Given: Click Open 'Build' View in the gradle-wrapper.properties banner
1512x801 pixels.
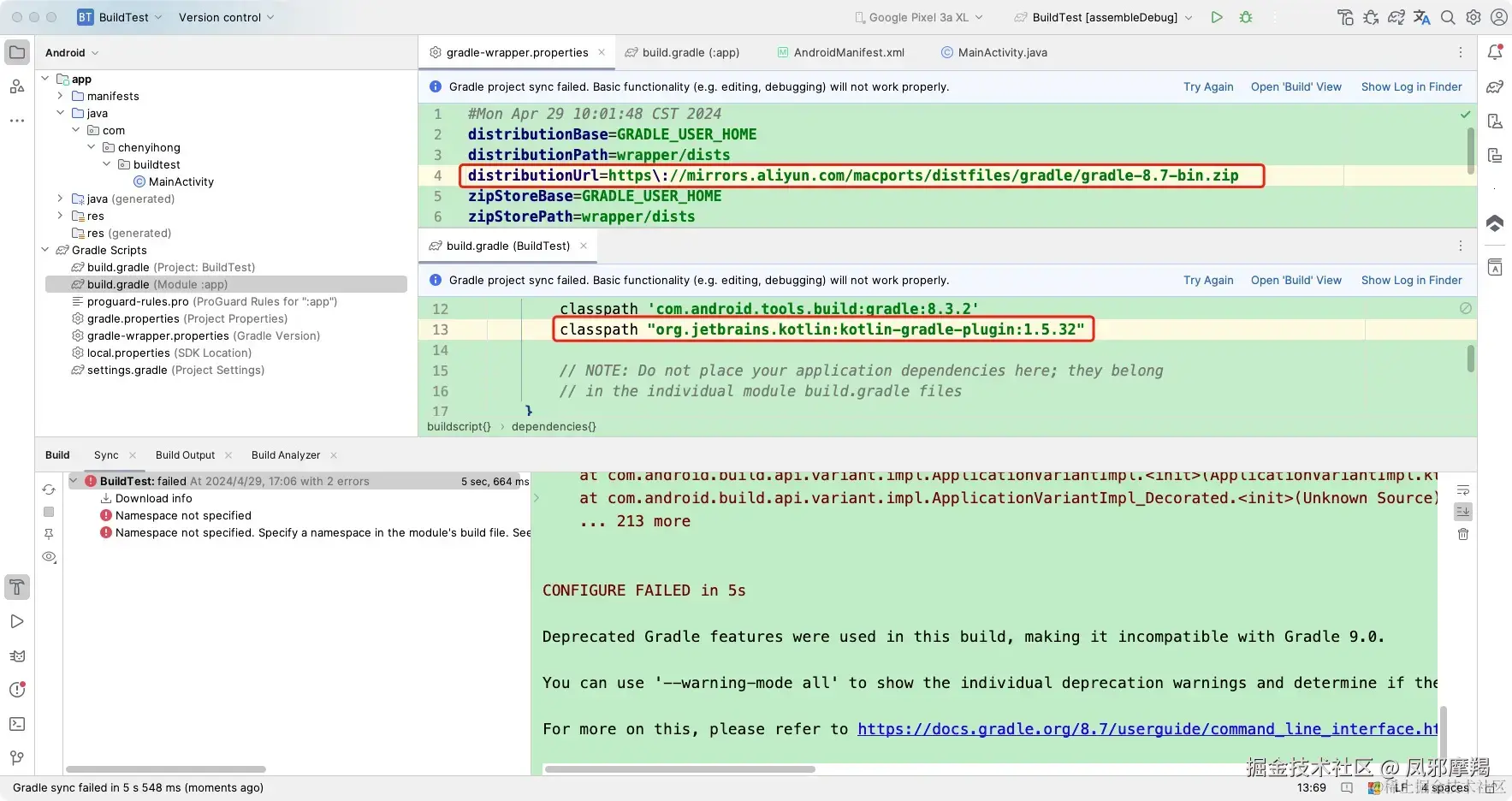Looking at the screenshot, I should [x=1296, y=86].
